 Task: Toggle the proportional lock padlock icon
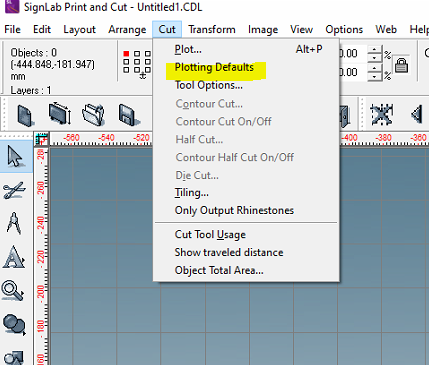click(x=401, y=65)
